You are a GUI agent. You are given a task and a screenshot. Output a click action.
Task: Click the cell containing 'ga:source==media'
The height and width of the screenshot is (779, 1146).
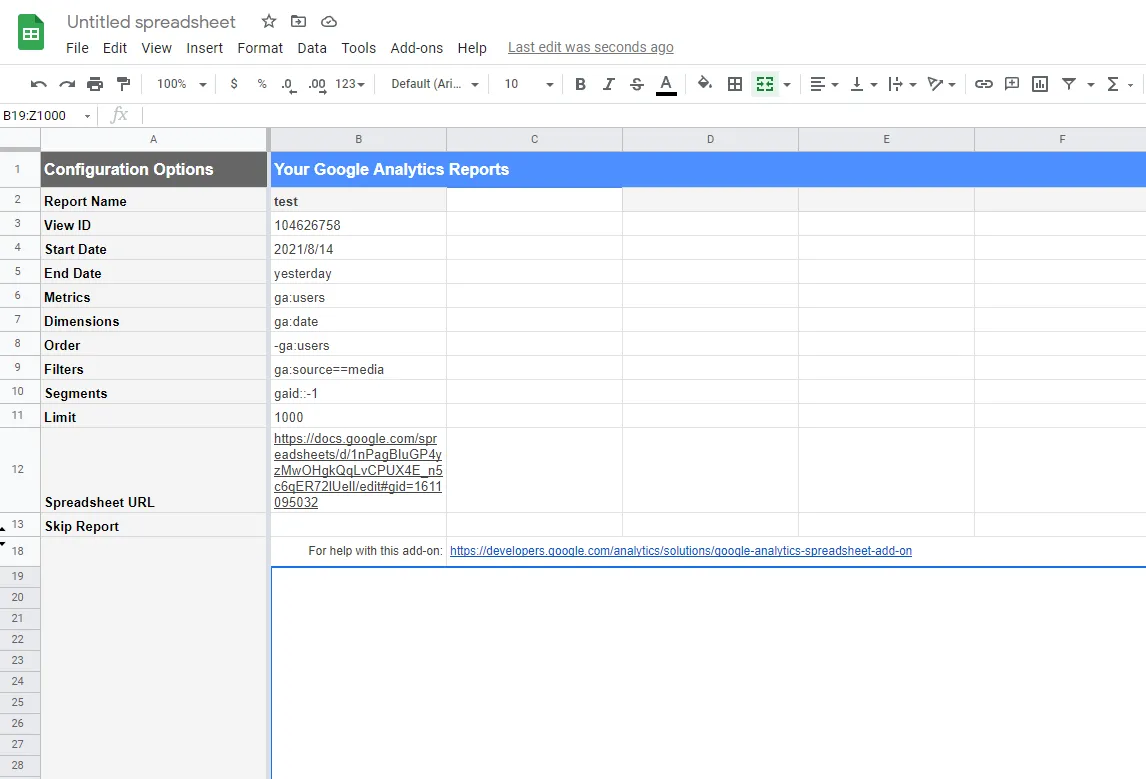click(358, 369)
